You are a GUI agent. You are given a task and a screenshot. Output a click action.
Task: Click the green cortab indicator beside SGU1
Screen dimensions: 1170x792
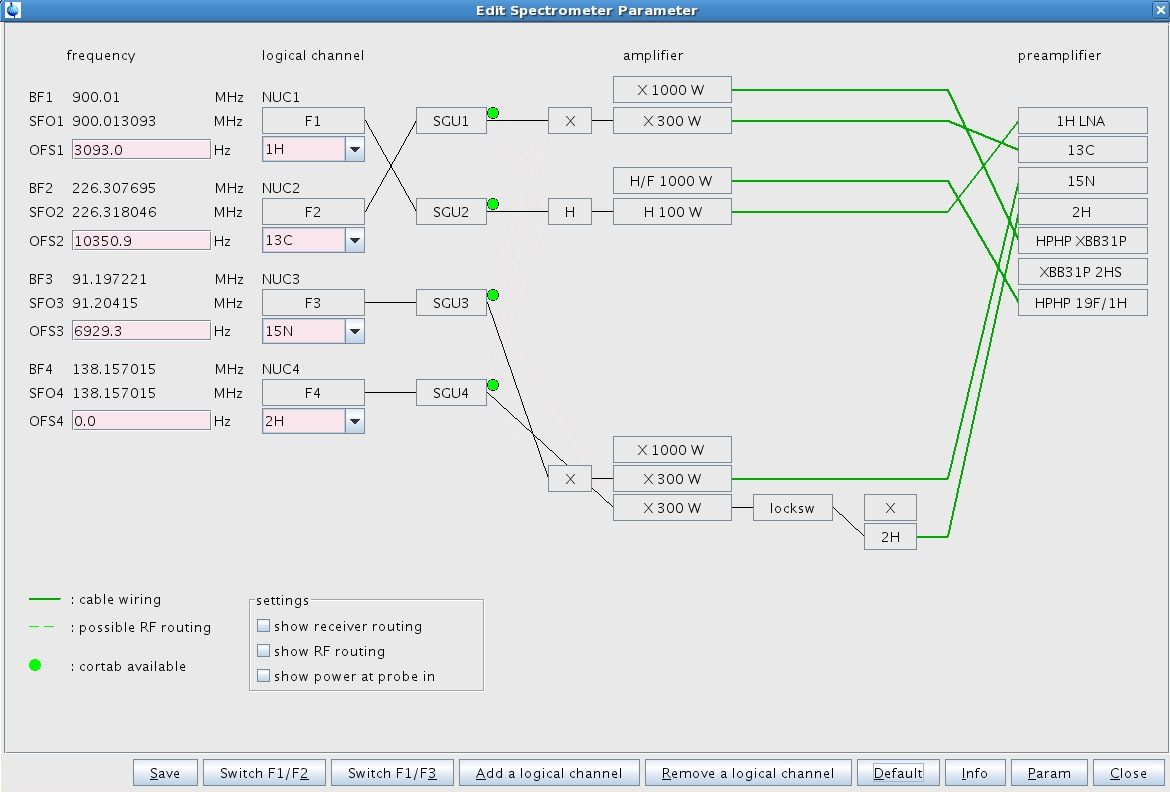pos(493,113)
